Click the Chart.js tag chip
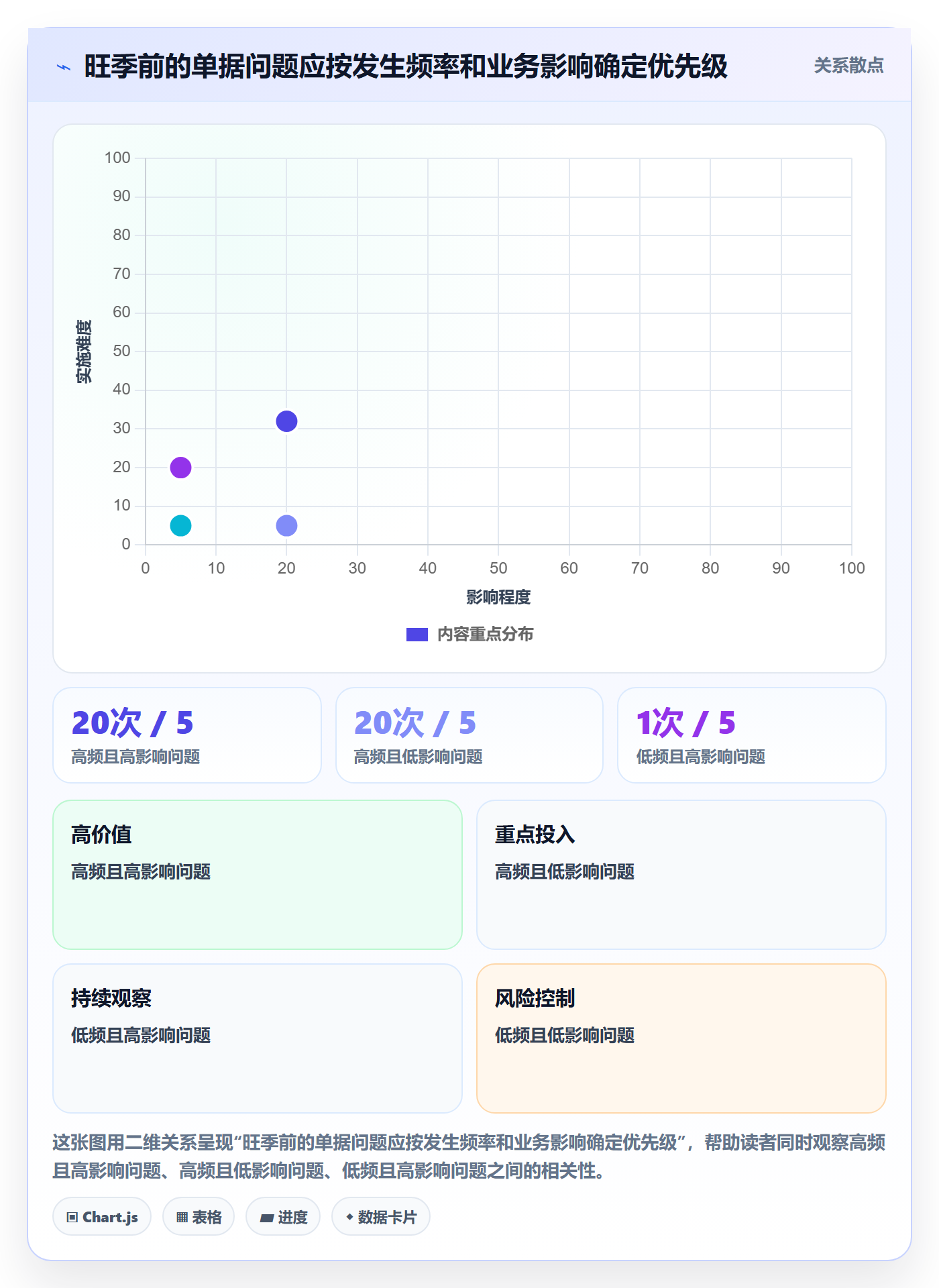 coord(102,1217)
